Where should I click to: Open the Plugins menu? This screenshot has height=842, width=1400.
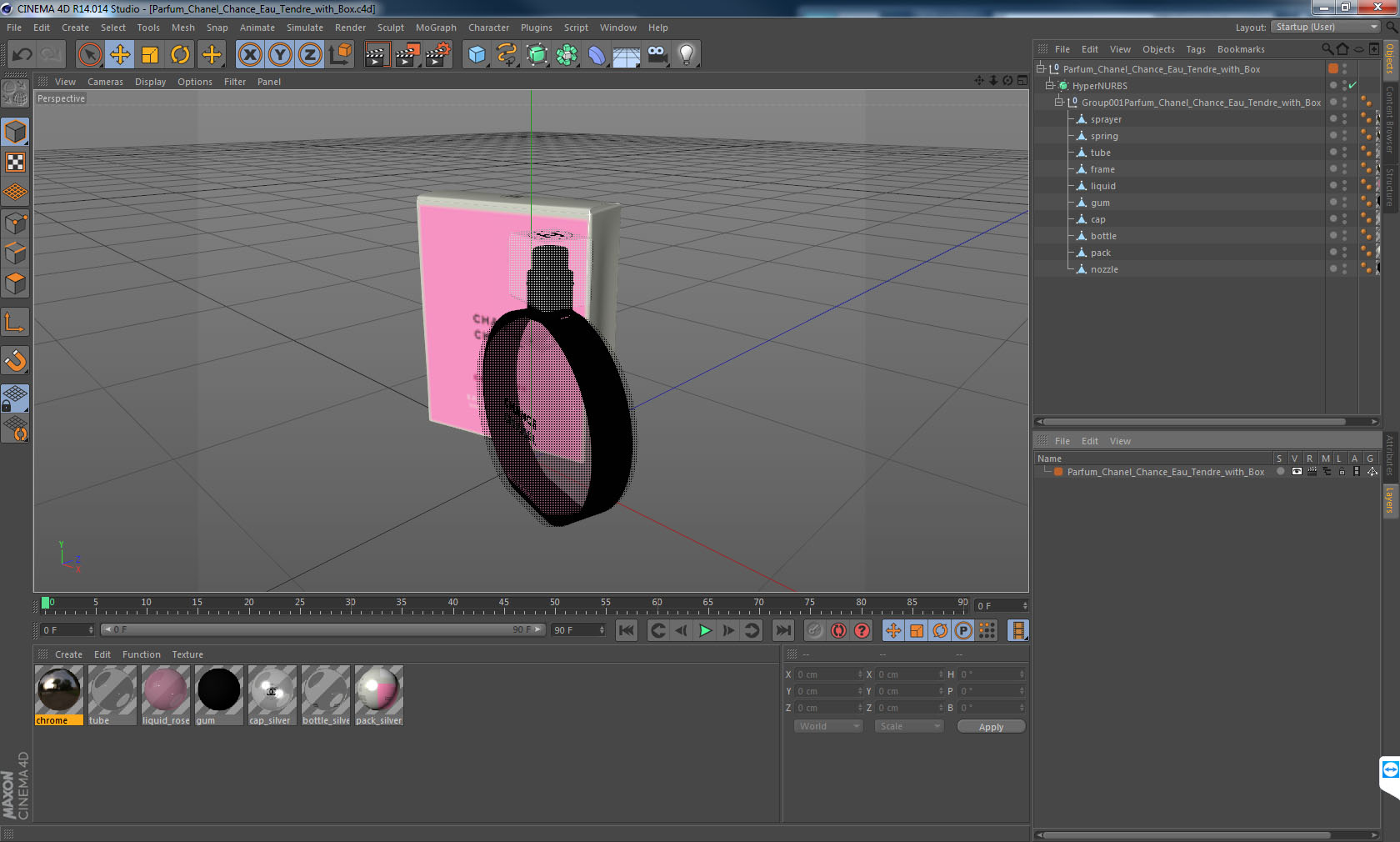(x=536, y=28)
